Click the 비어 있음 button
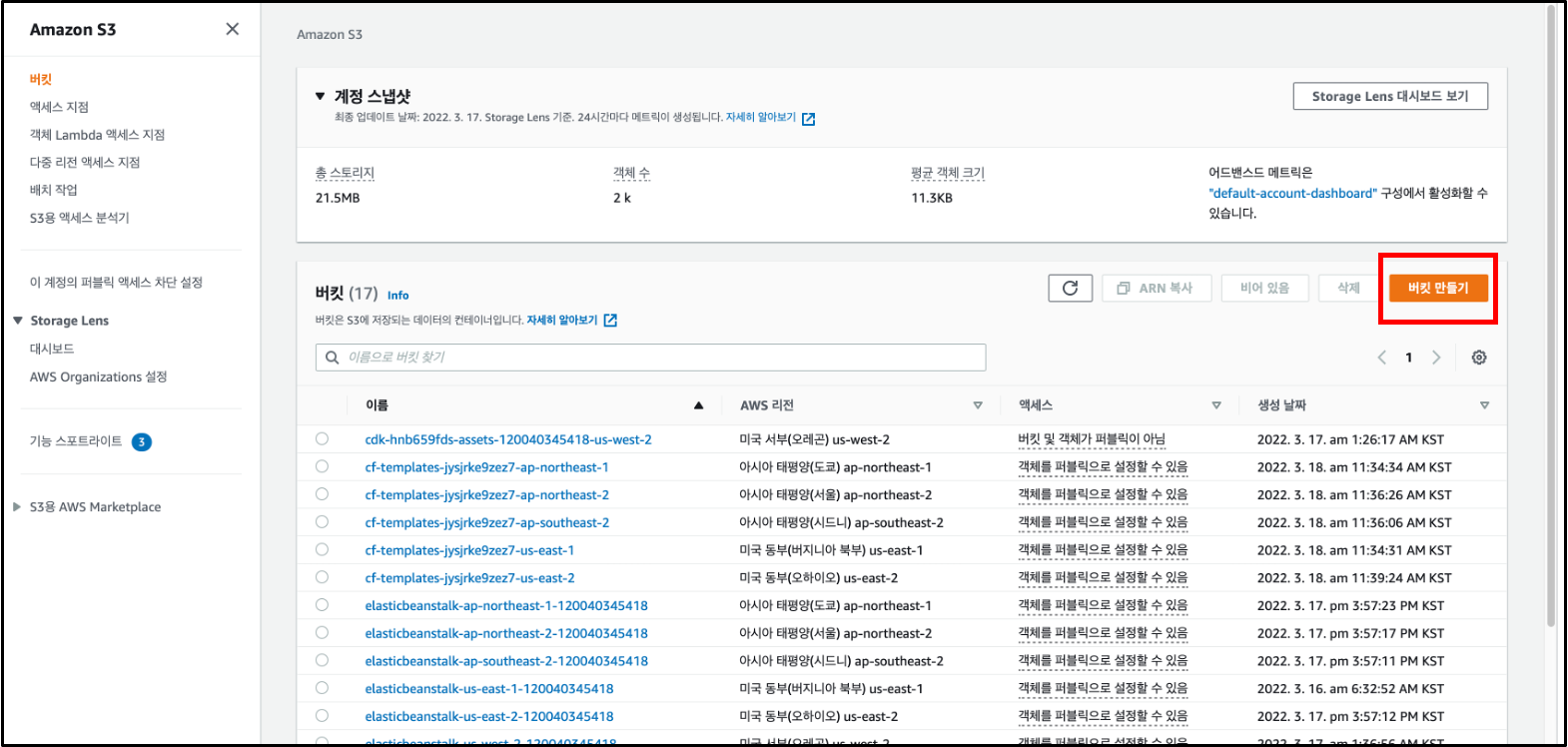 pyautogui.click(x=1264, y=288)
